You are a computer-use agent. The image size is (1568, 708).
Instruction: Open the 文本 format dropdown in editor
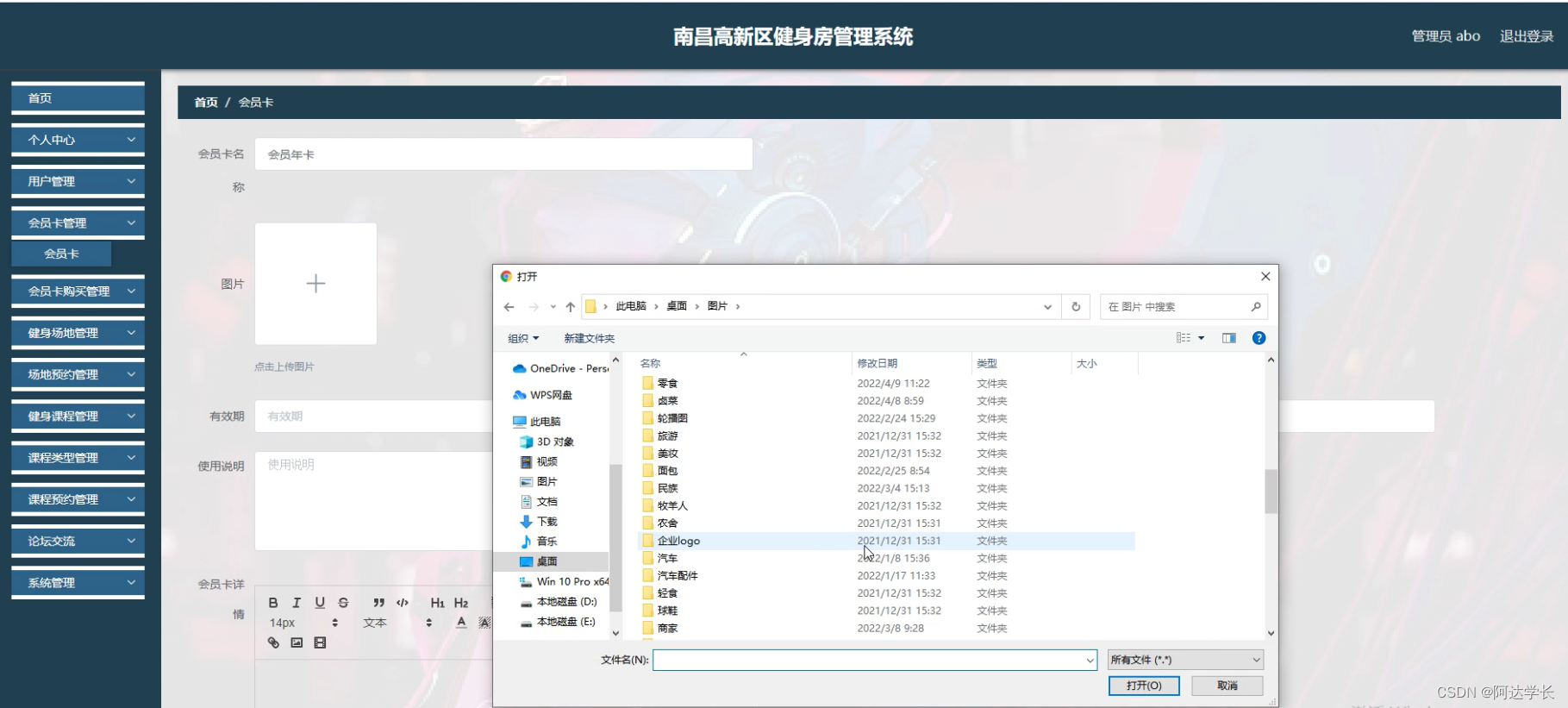(x=397, y=623)
